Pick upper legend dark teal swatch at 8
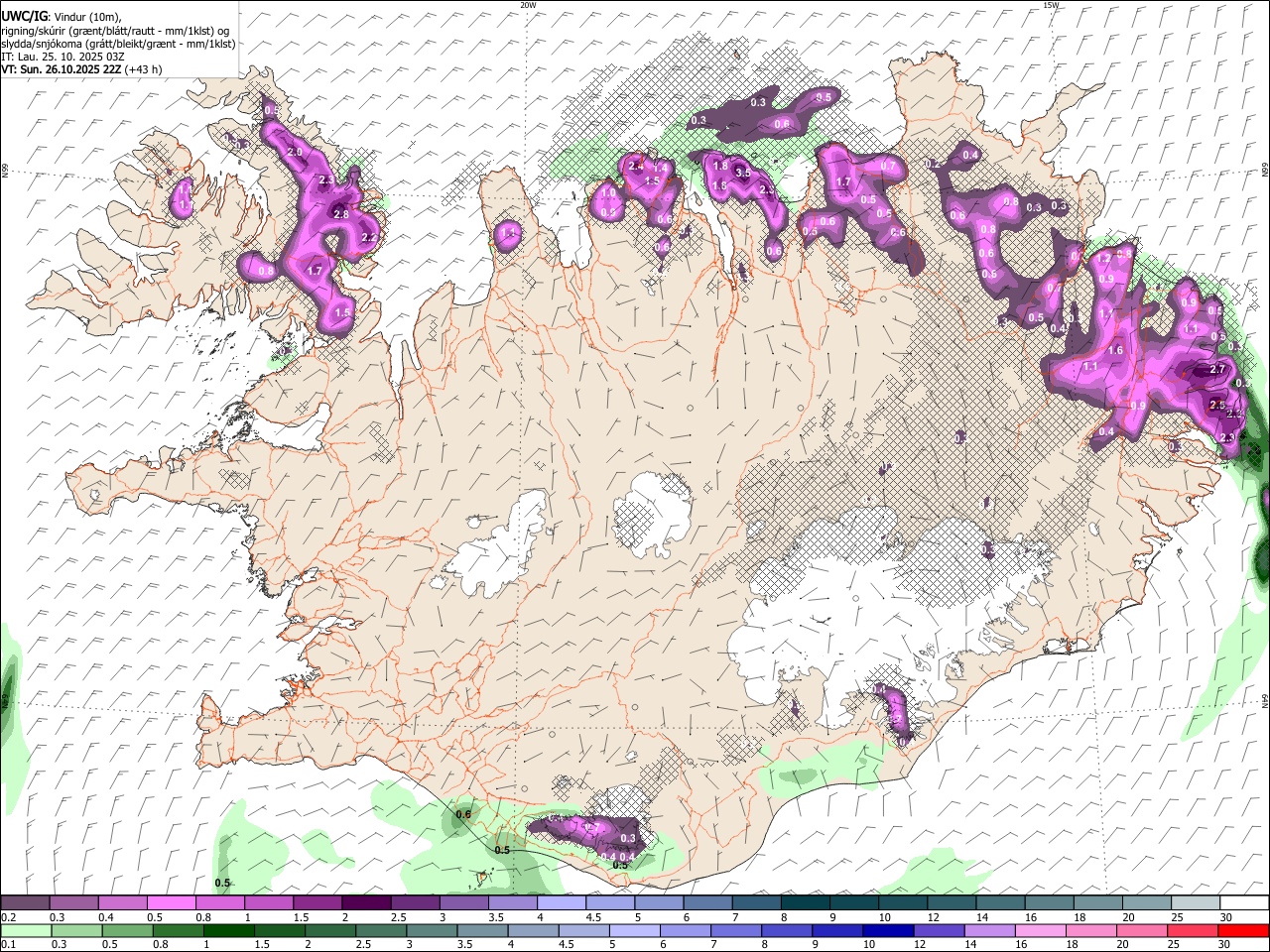Viewport: 1270px width, 952px height. pyautogui.click(x=806, y=902)
